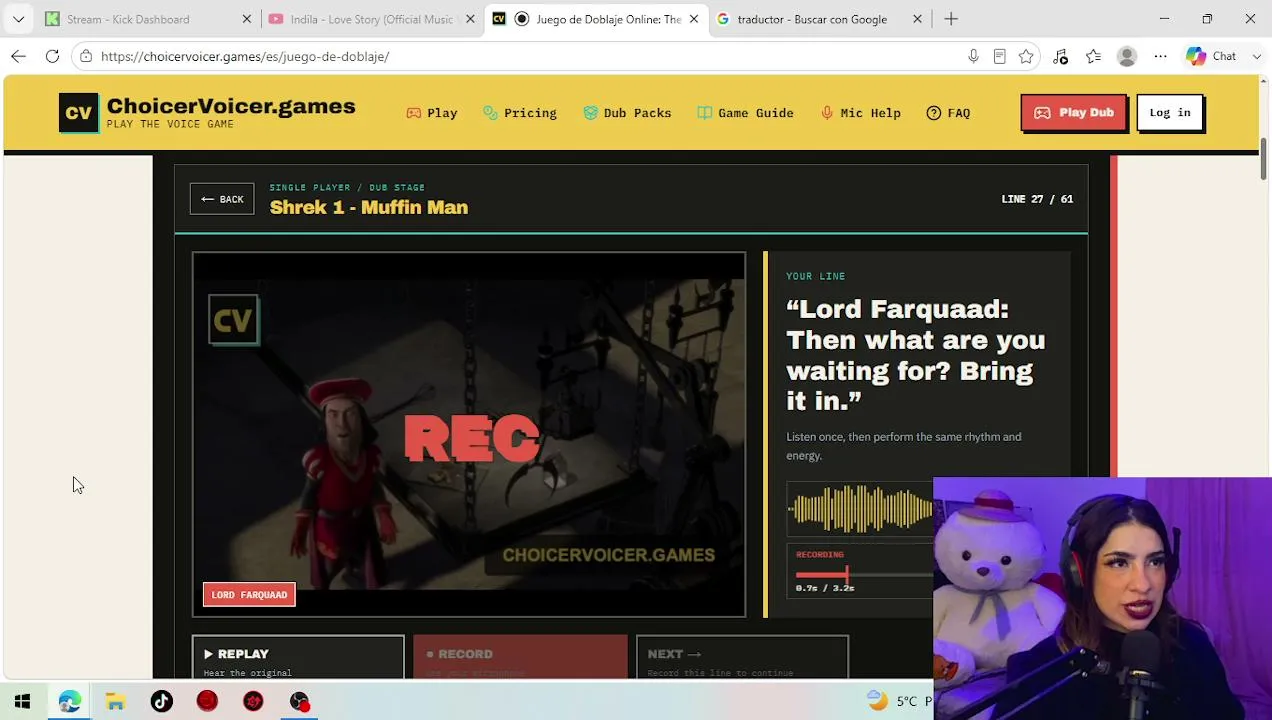This screenshot has height=720, width=1272.
Task: Go back with the BACK button
Action: (x=222, y=199)
